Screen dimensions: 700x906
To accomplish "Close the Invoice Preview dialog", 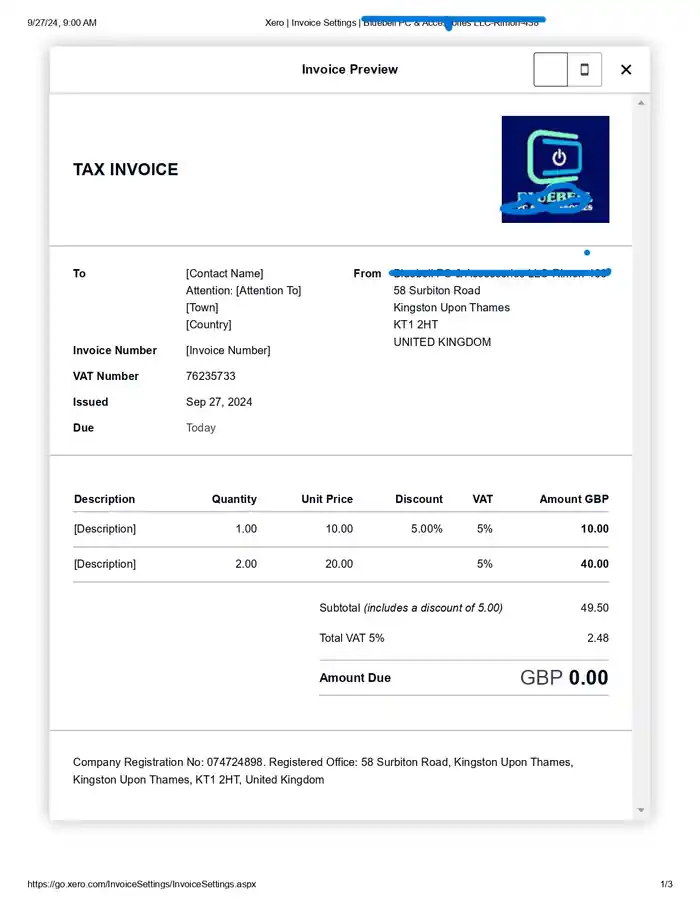I will pyautogui.click(x=626, y=69).
